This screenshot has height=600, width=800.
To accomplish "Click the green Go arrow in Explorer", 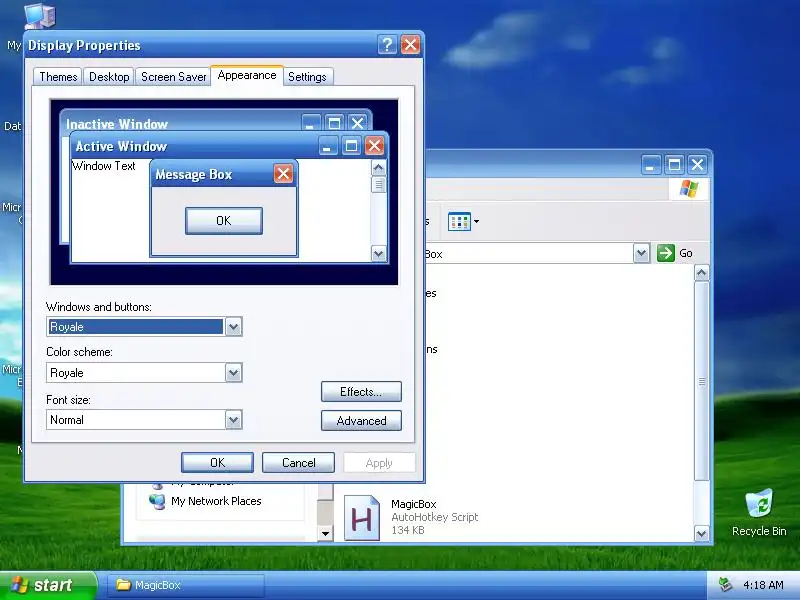I will [666, 253].
